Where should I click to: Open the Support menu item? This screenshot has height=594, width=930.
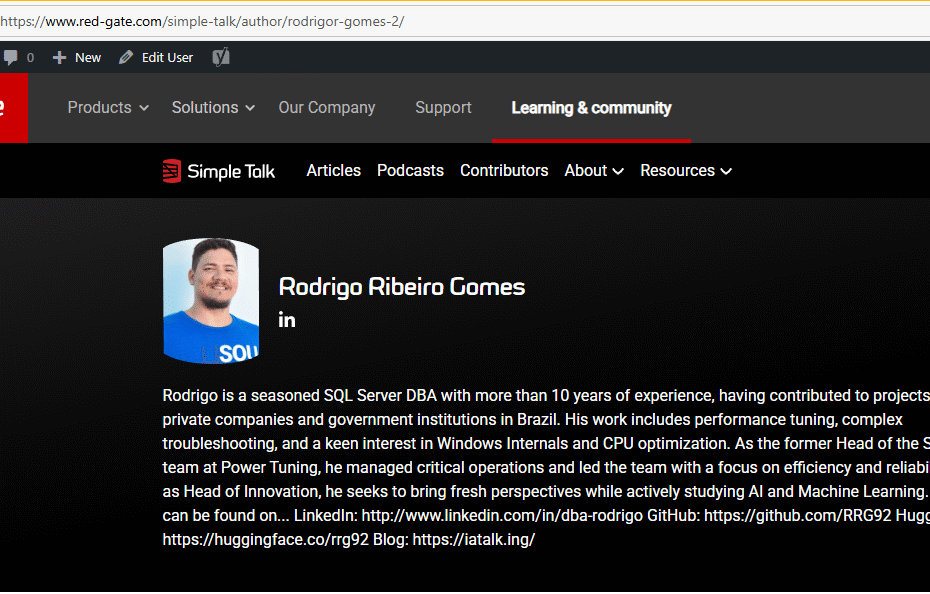coord(443,107)
